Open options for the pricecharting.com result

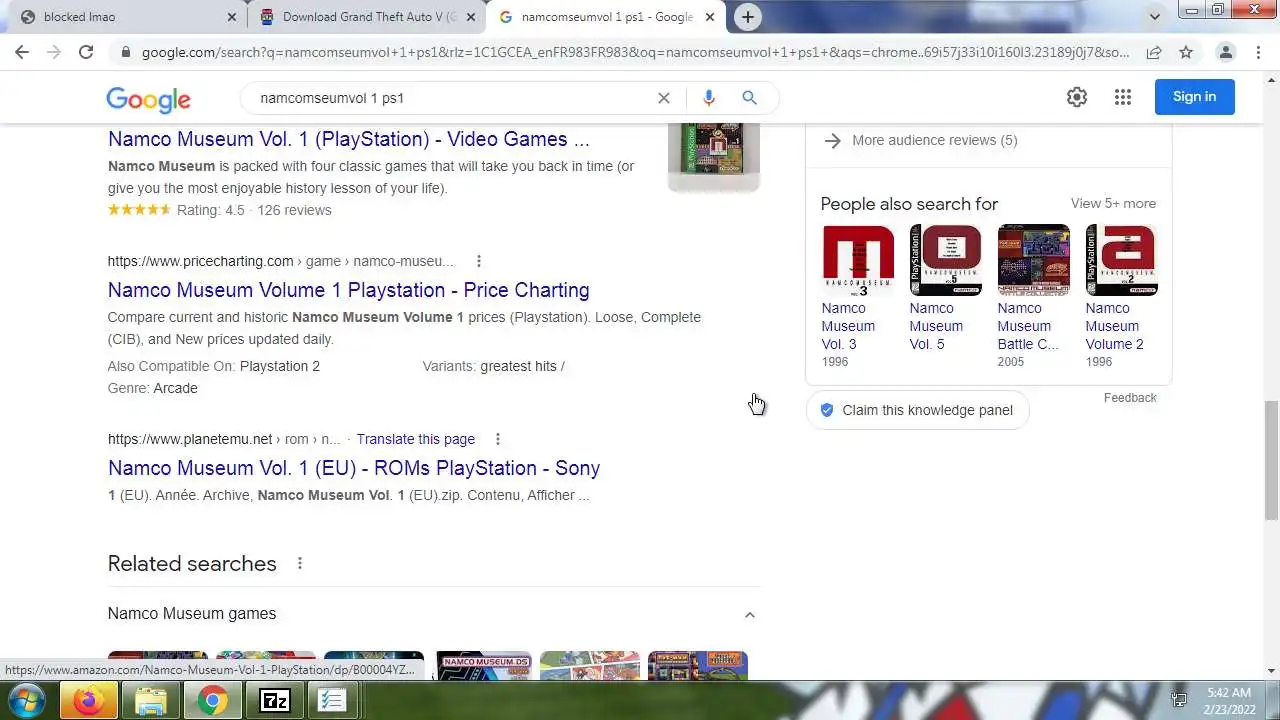point(478,261)
